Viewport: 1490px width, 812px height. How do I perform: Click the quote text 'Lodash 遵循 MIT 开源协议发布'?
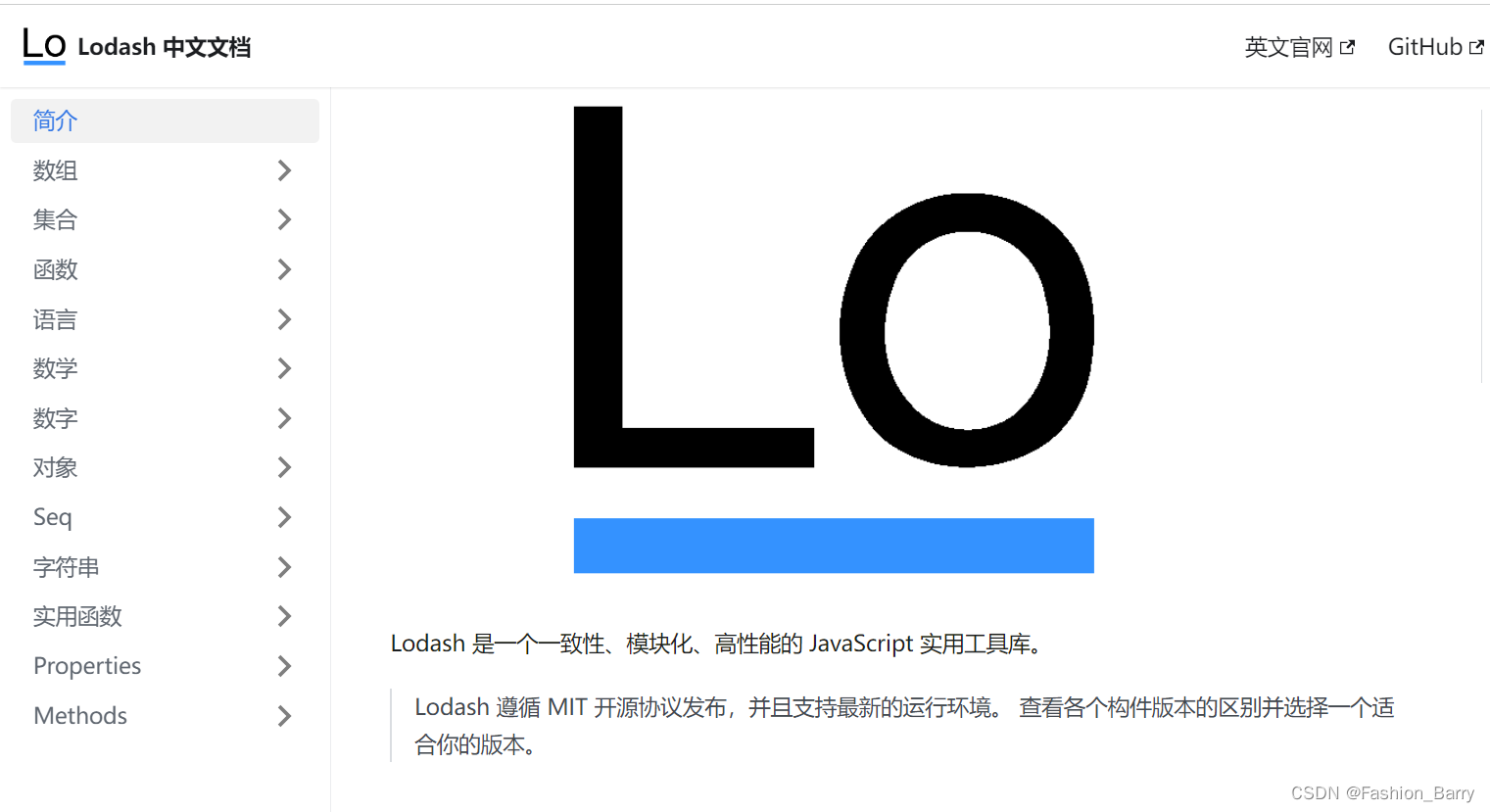pos(570,707)
